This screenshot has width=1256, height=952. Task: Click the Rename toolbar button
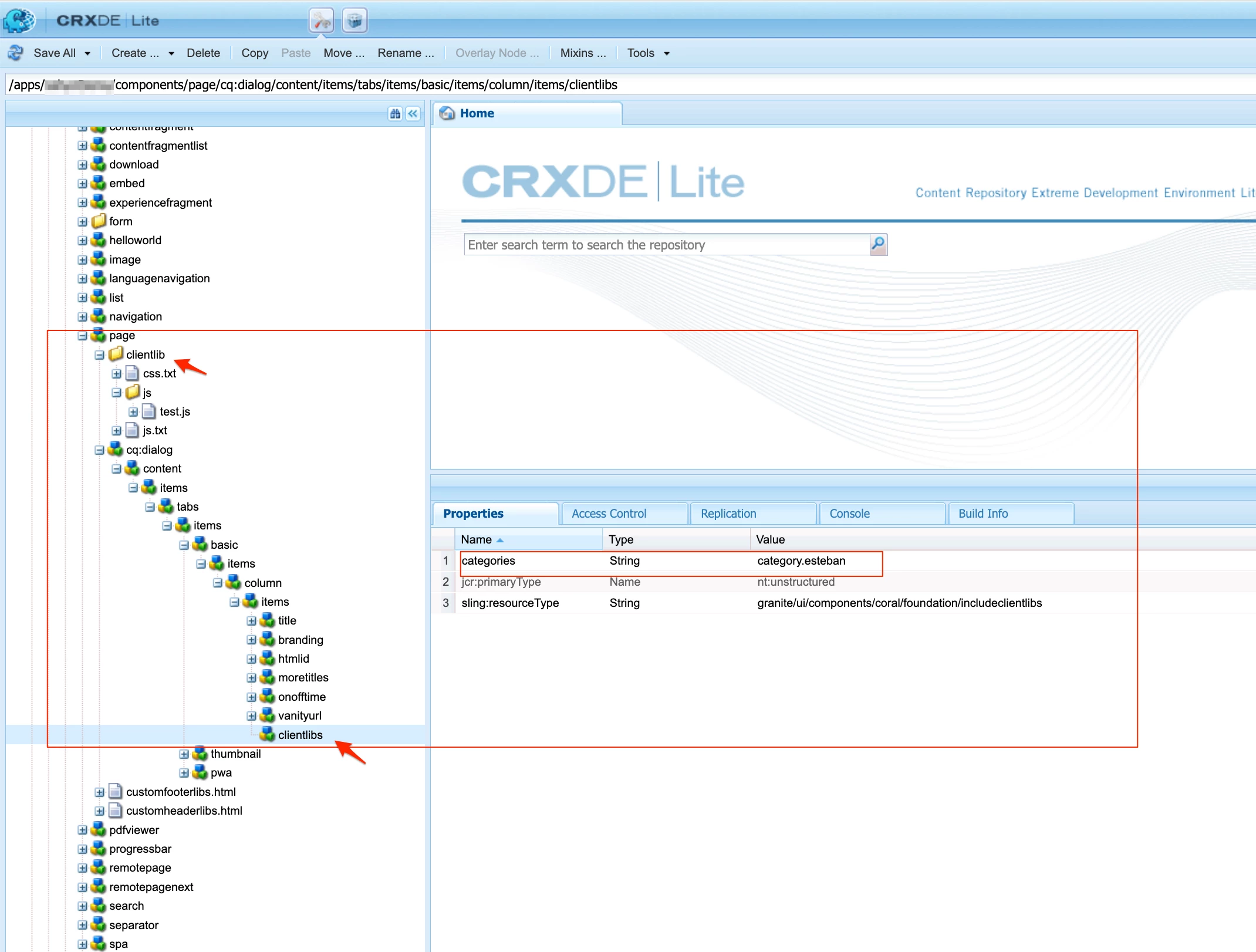pos(405,53)
